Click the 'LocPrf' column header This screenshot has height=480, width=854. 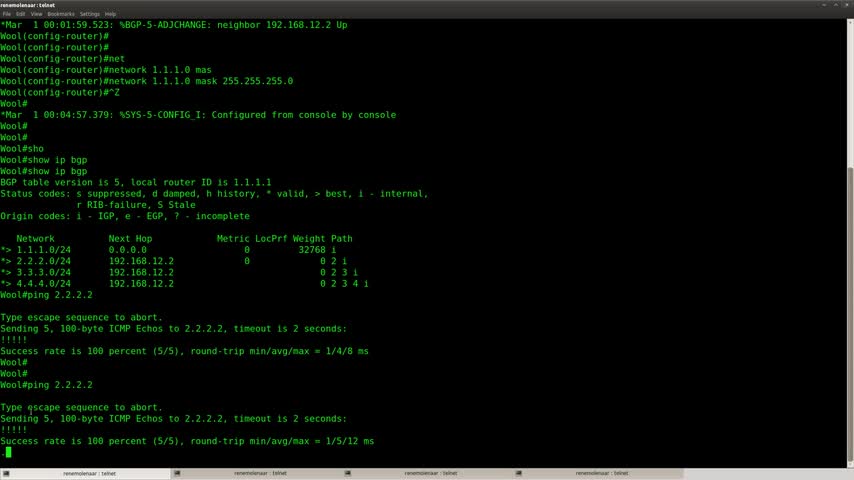click(271, 239)
